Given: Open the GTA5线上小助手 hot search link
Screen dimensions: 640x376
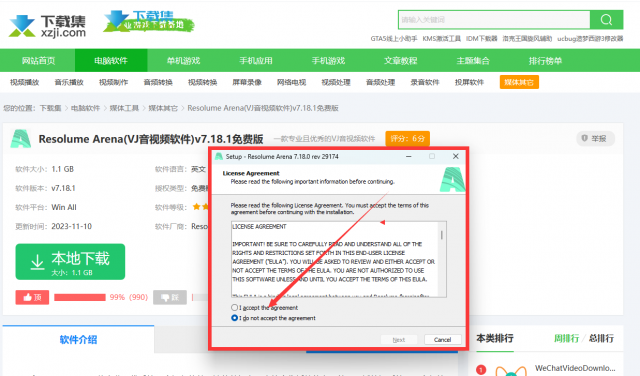Looking at the screenshot, I should pyautogui.click(x=394, y=38).
